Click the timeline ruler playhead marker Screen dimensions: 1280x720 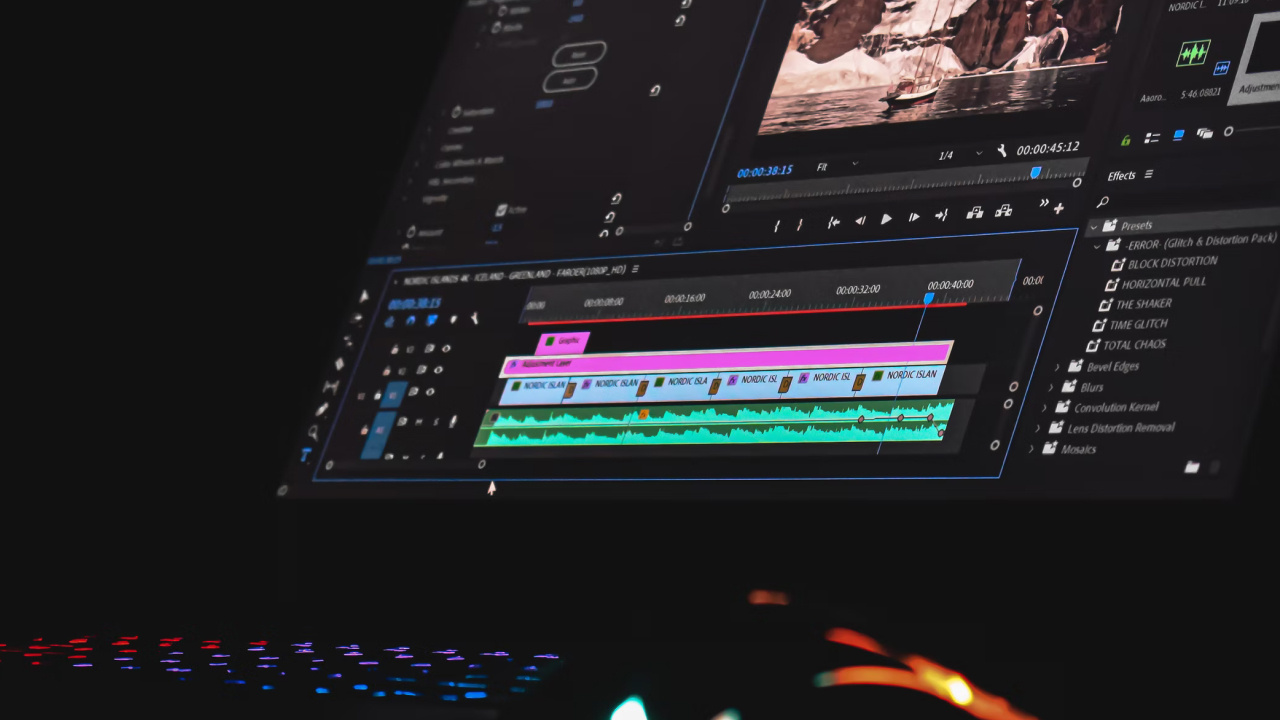(929, 297)
